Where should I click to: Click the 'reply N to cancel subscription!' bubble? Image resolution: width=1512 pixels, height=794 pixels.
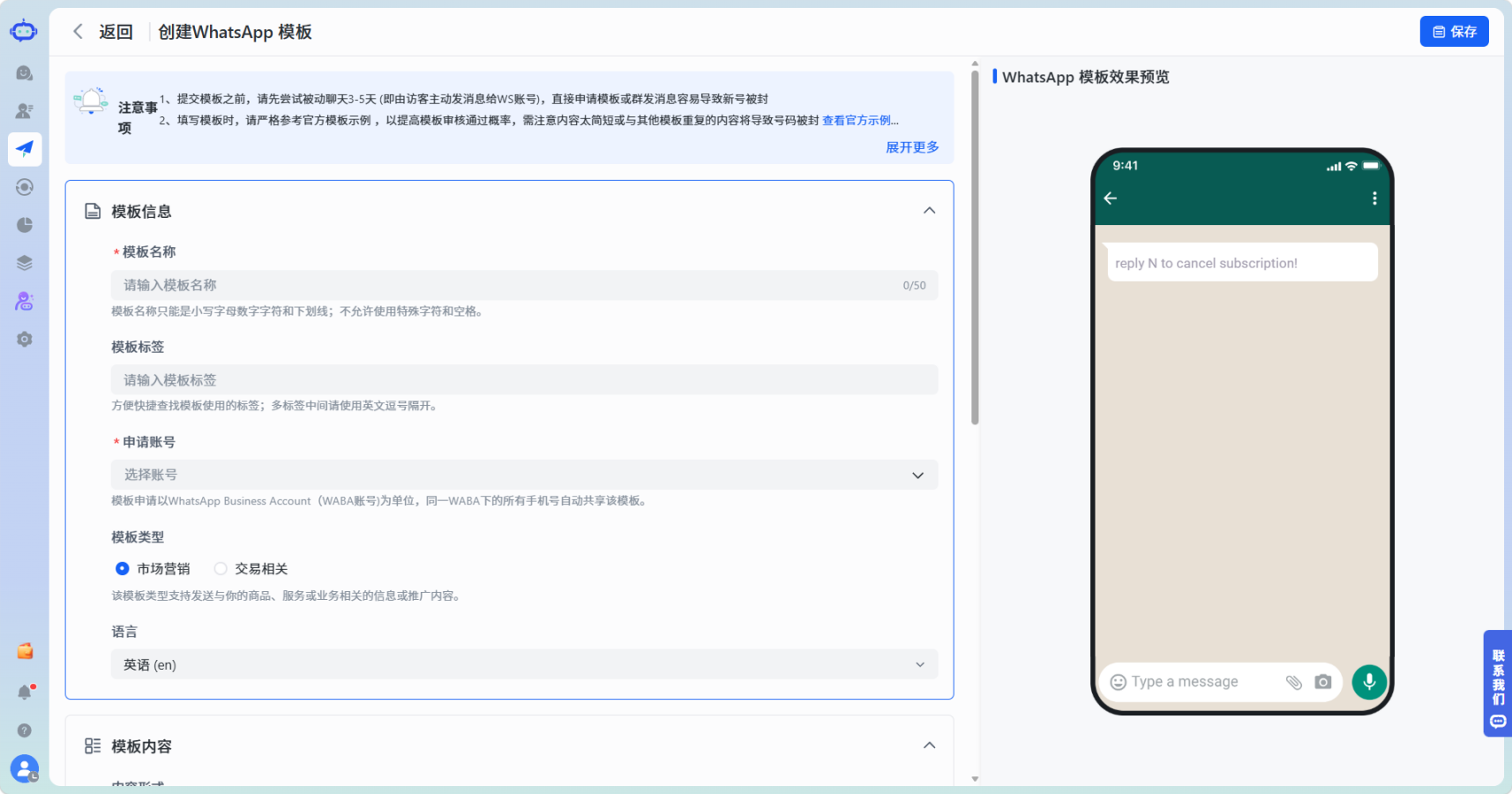(x=1242, y=263)
